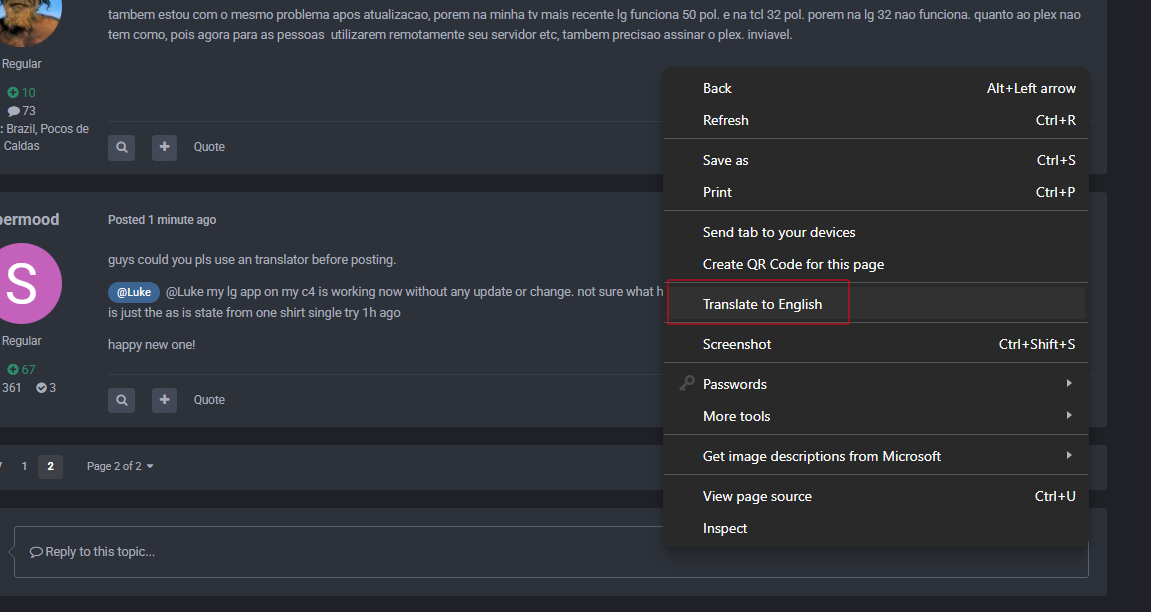Click Quote under supermood's post
This screenshot has height=612, width=1151.
tap(208, 399)
